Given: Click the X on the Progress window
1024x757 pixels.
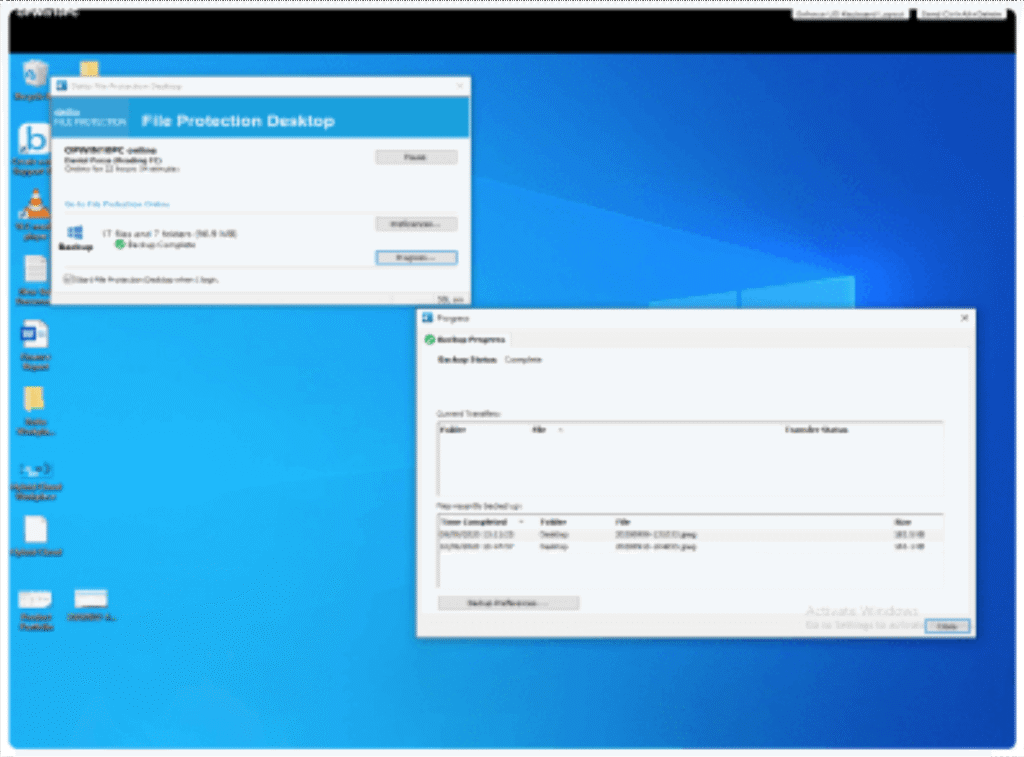Looking at the screenshot, I should 965,318.
